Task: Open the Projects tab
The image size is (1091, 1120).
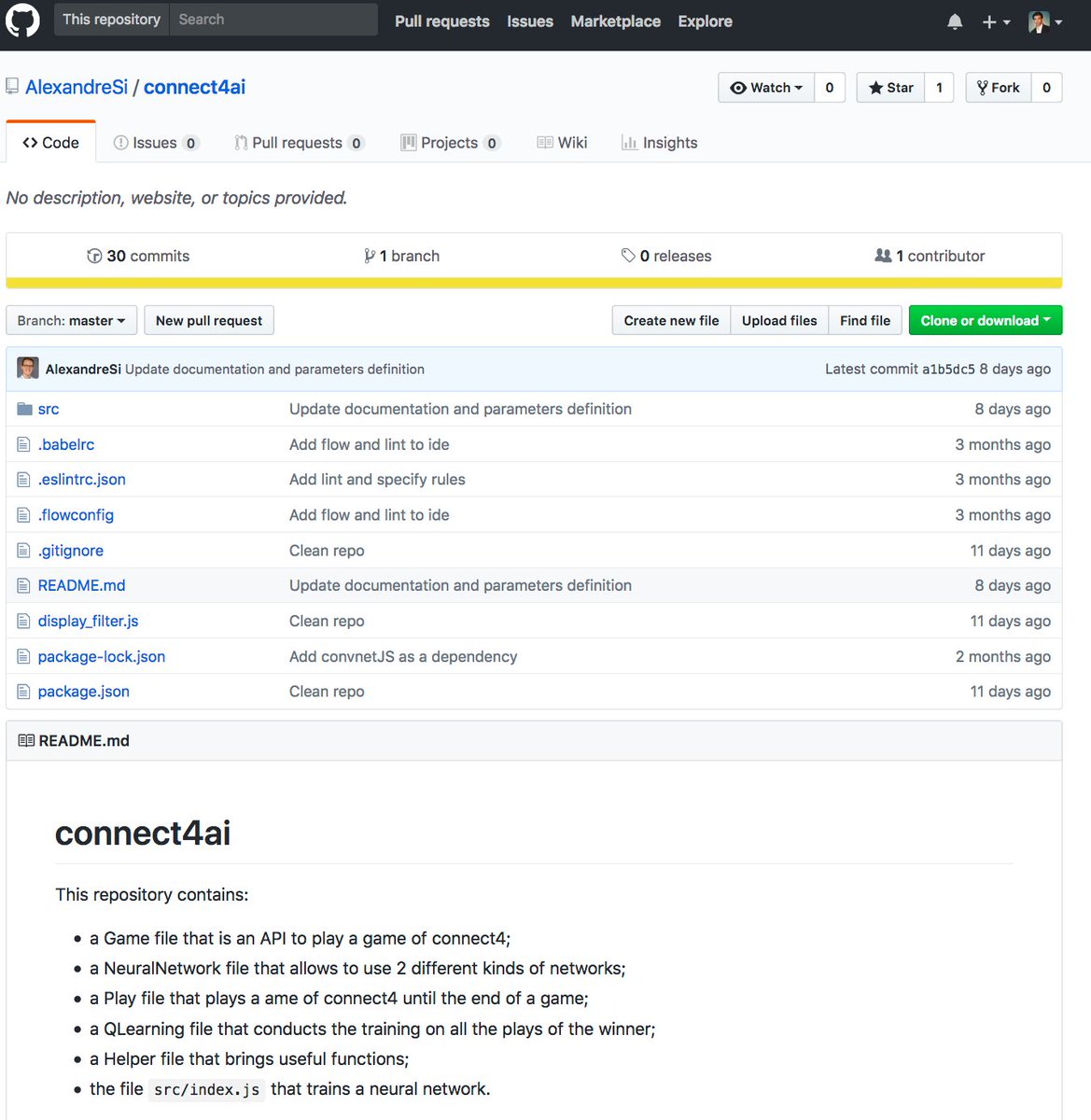Action: [451, 143]
